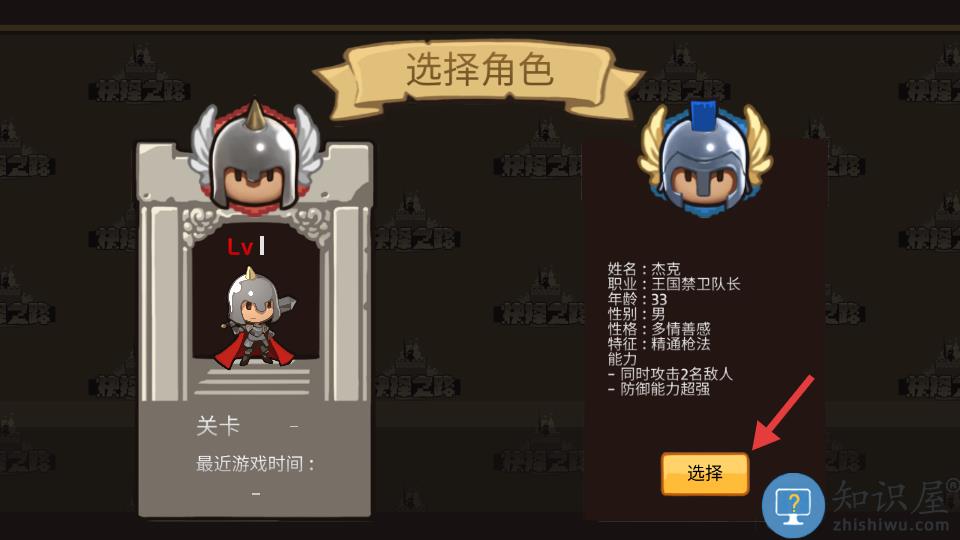The image size is (960, 540).
Task: Click the 职业：王国禁卫队长 line
Action: [x=673, y=284]
